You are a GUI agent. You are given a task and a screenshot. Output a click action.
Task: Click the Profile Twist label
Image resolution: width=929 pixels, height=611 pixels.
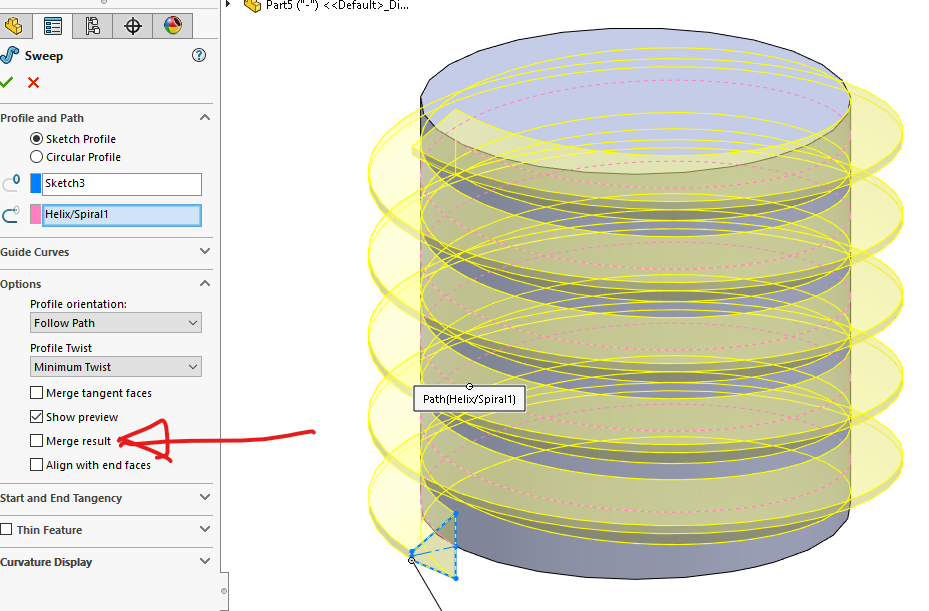pyautogui.click(x=61, y=348)
